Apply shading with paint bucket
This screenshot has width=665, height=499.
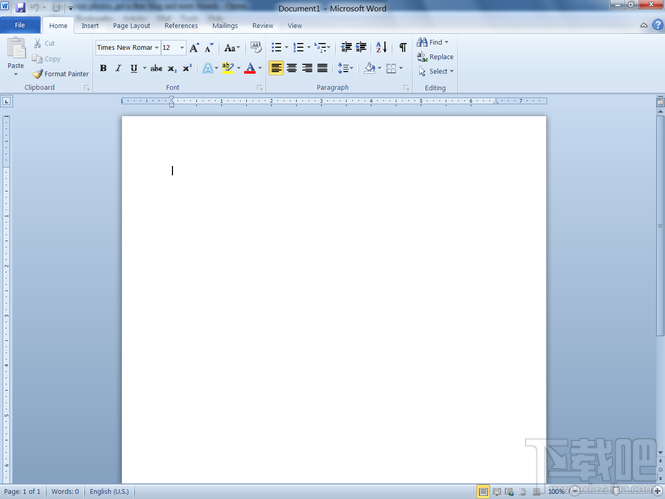pyautogui.click(x=369, y=68)
